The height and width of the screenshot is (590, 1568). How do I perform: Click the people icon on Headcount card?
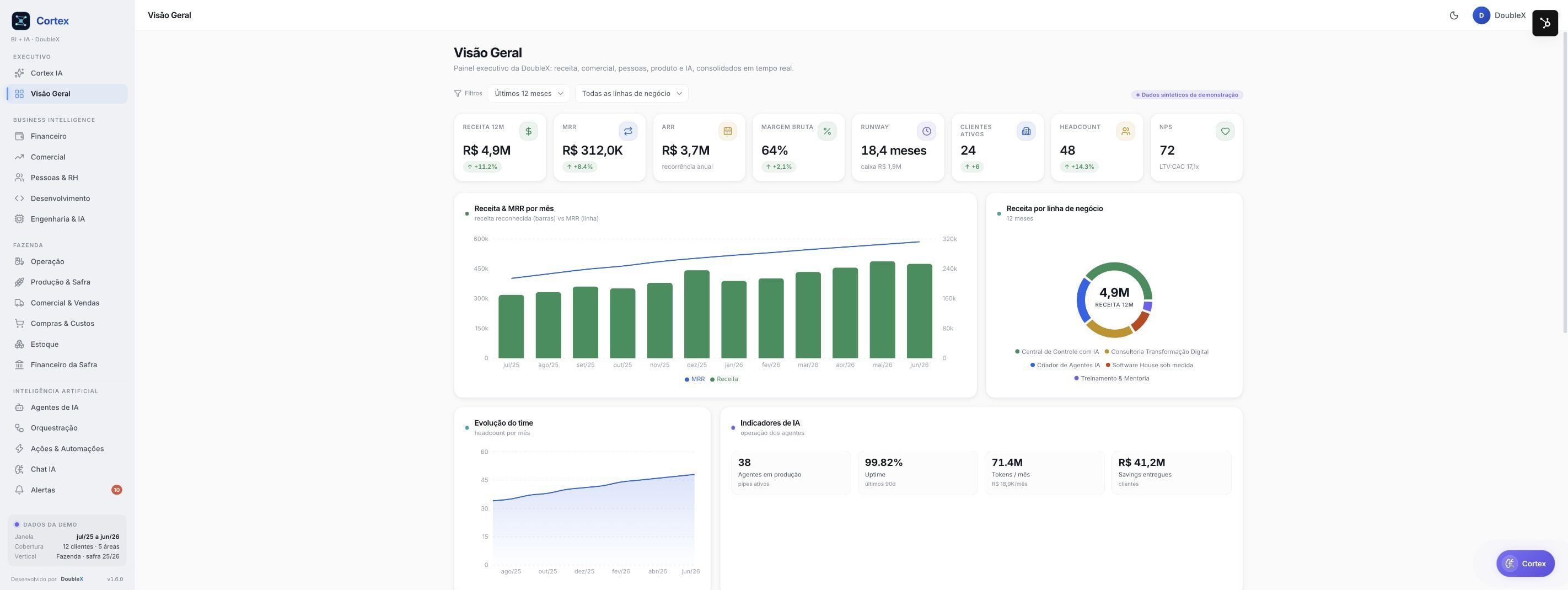(1125, 132)
